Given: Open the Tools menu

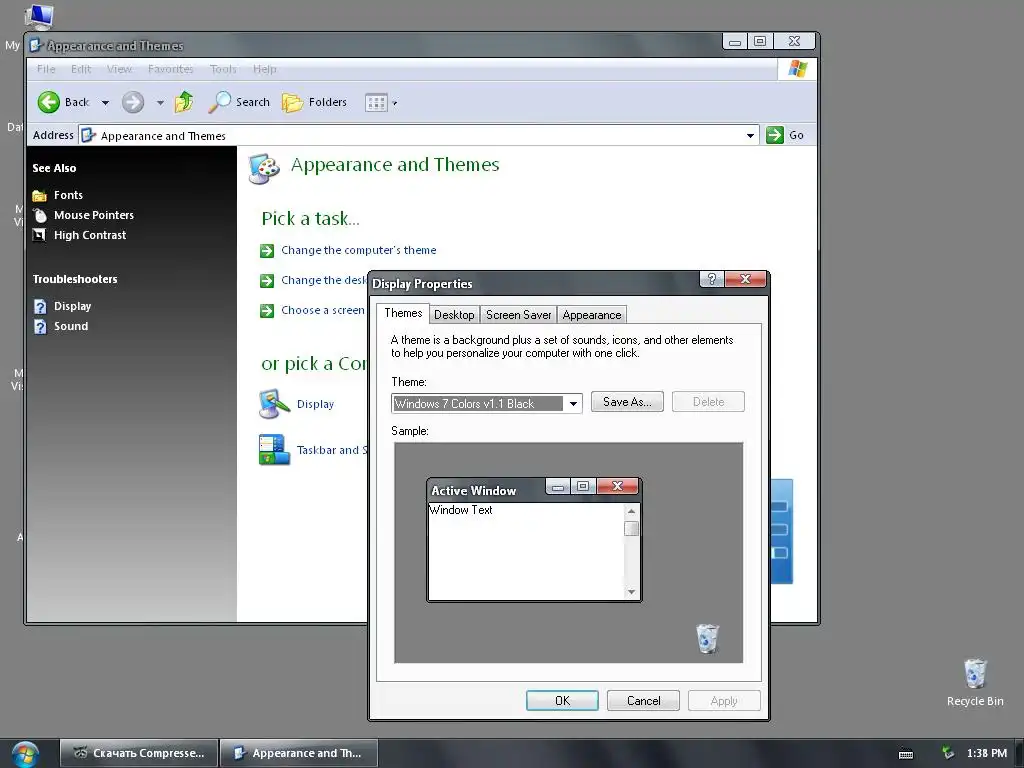Looking at the screenshot, I should 223,69.
